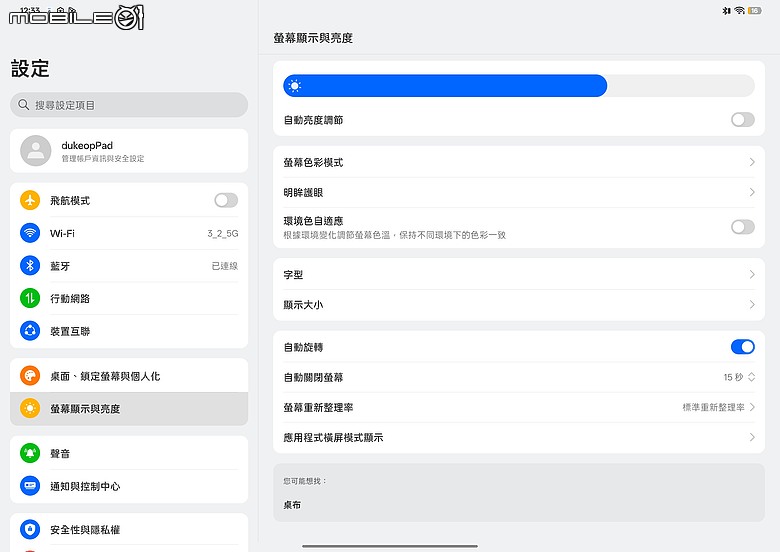Screen dimensions: 780x552
Task: Click the 環境色自適應 description text
Action: (394, 235)
